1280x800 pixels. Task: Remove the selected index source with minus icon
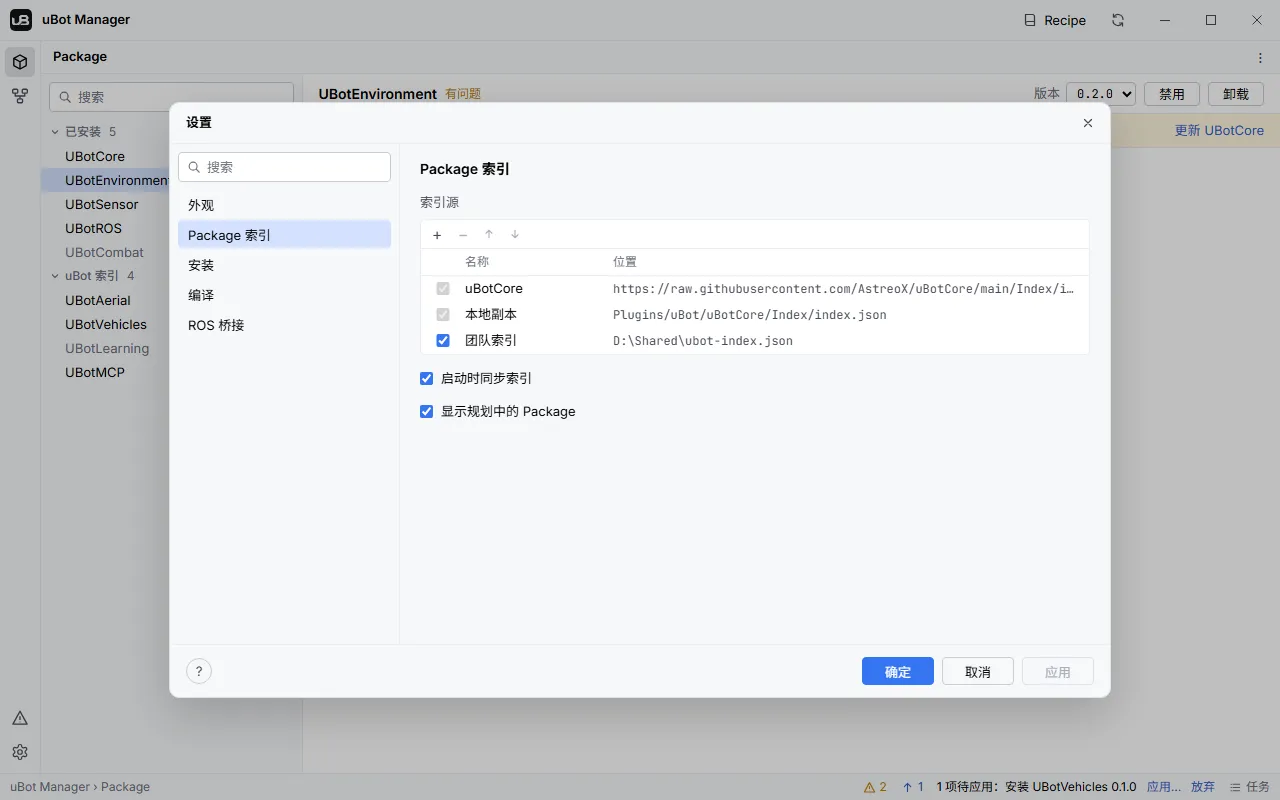pyautogui.click(x=463, y=235)
